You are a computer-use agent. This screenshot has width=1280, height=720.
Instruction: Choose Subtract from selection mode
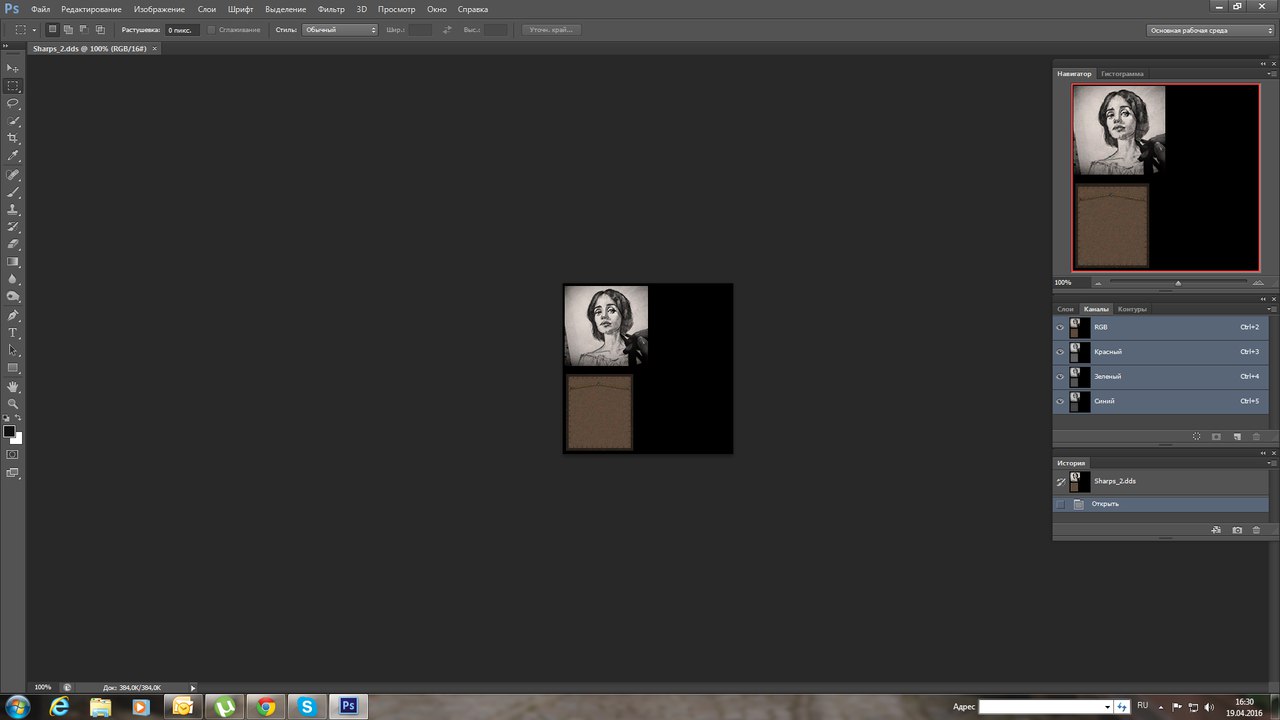tap(84, 30)
